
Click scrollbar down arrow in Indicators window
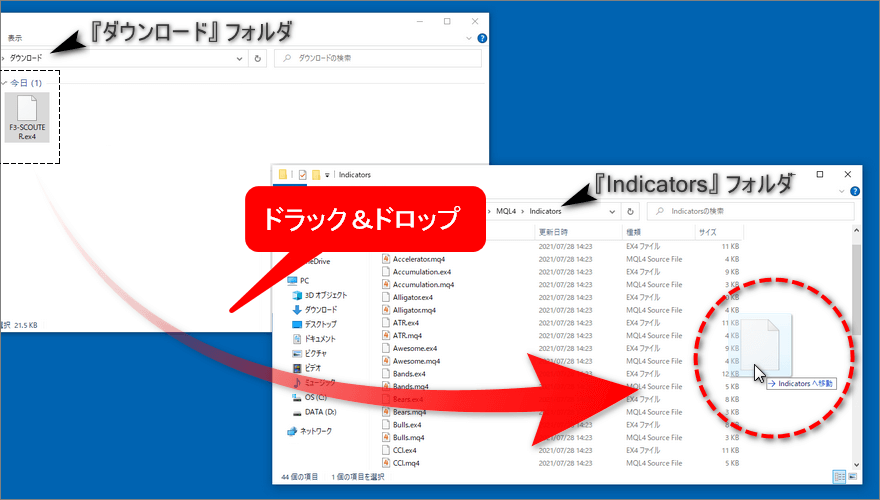(x=856, y=465)
